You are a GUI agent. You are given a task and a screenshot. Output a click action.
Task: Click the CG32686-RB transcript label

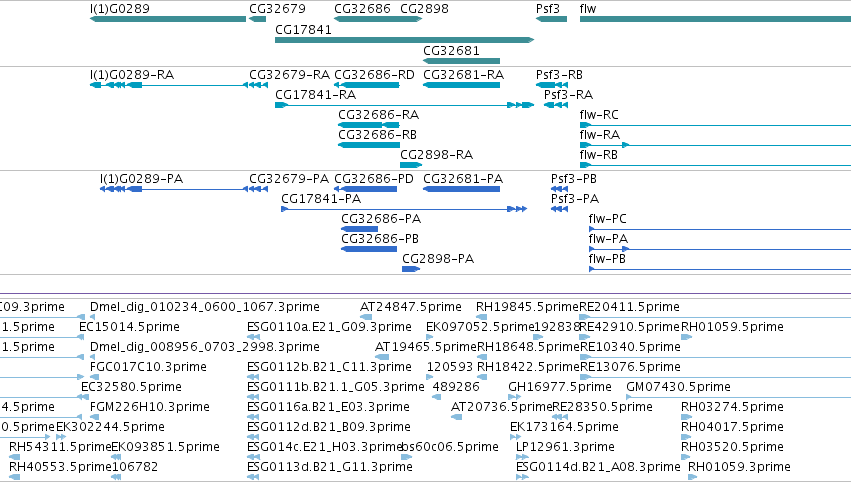click(x=377, y=135)
